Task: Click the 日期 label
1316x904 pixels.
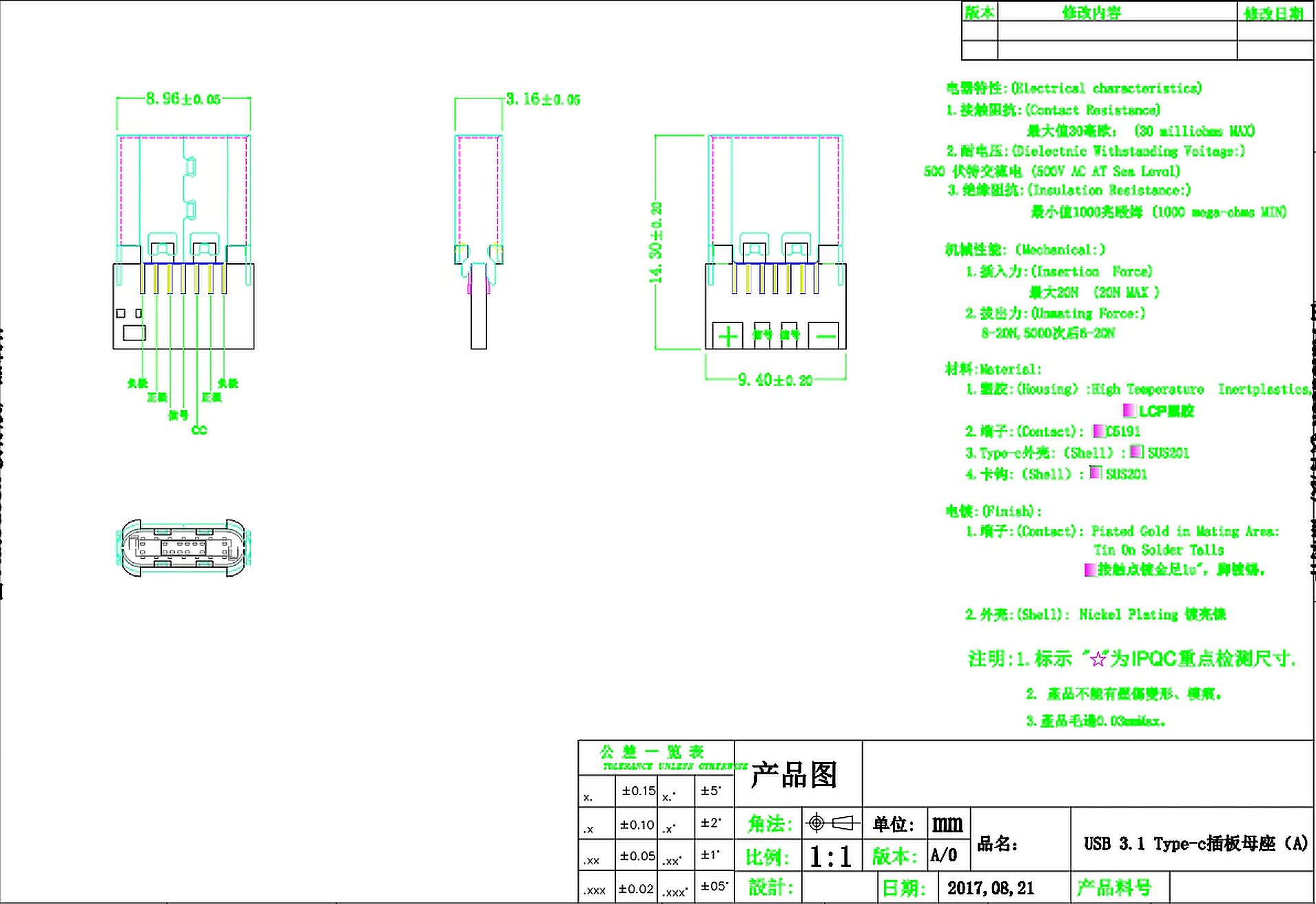Action: [904, 887]
